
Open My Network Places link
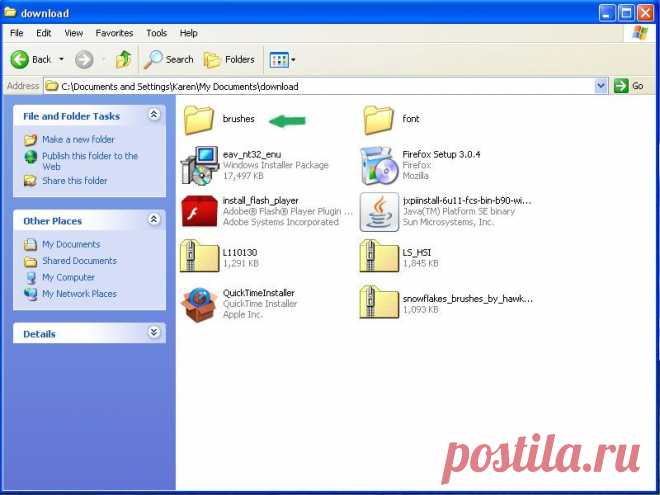(x=79, y=293)
